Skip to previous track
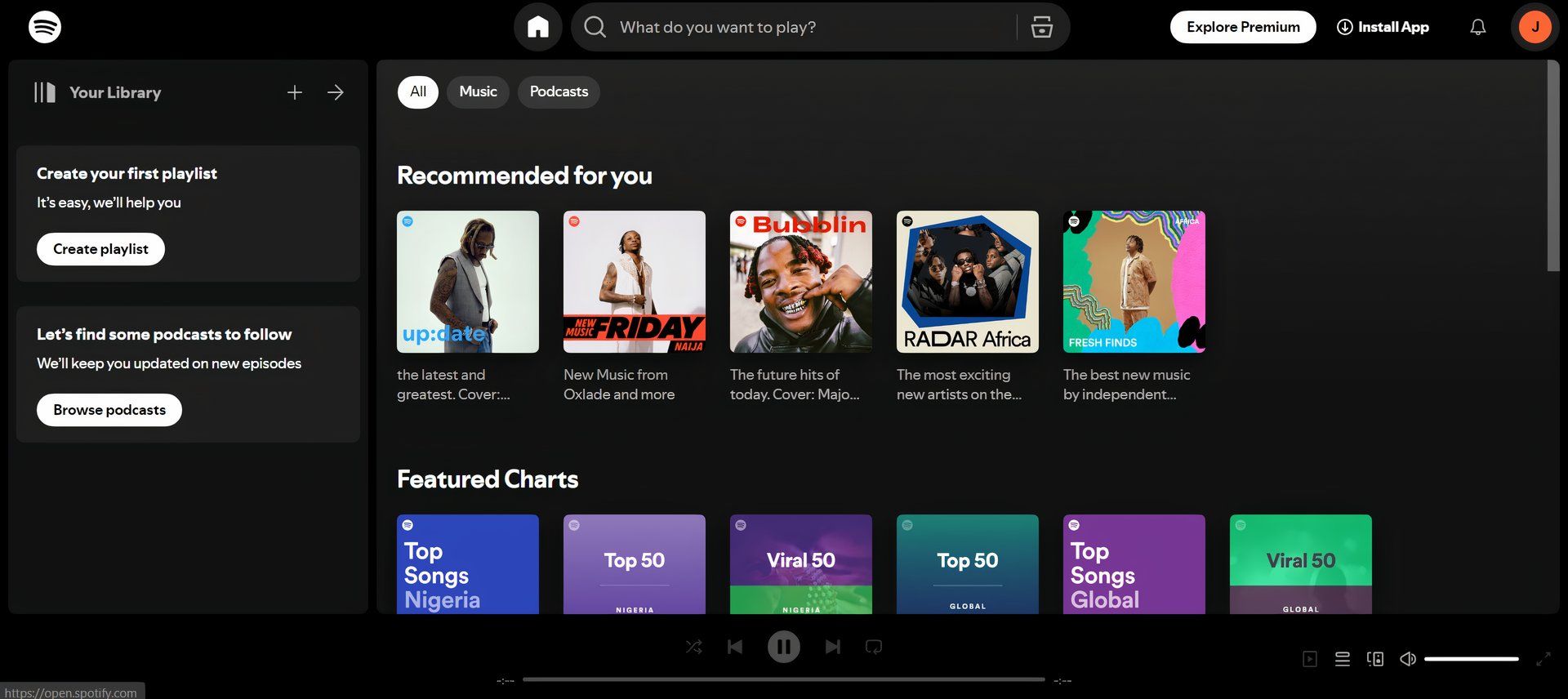Screen dimensions: 1568x699 [x=735, y=647]
